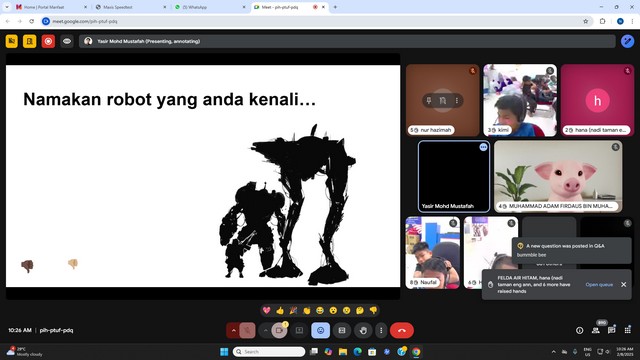The image size is (640, 360).
Task: Open the people panel icon
Action: (596, 330)
